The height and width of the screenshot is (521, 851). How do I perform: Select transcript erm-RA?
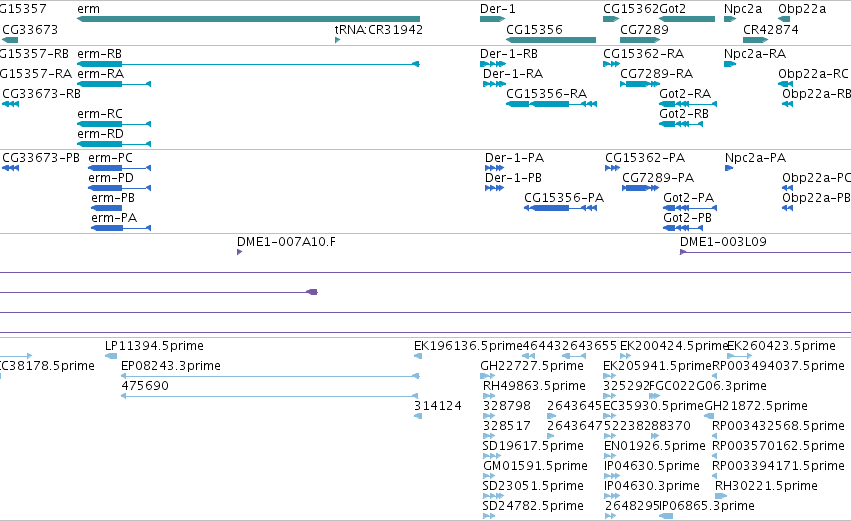click(x=114, y=84)
